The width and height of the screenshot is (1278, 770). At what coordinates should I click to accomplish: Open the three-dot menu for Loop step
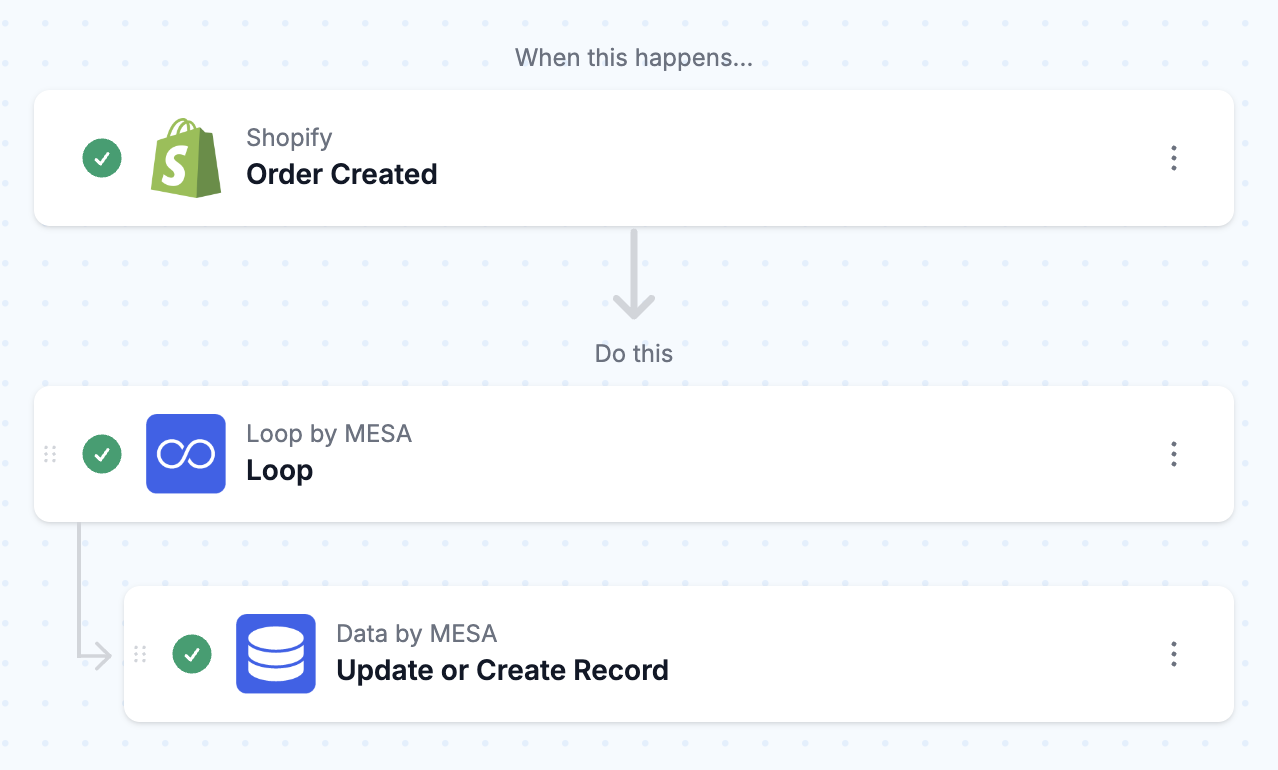[x=1174, y=454]
